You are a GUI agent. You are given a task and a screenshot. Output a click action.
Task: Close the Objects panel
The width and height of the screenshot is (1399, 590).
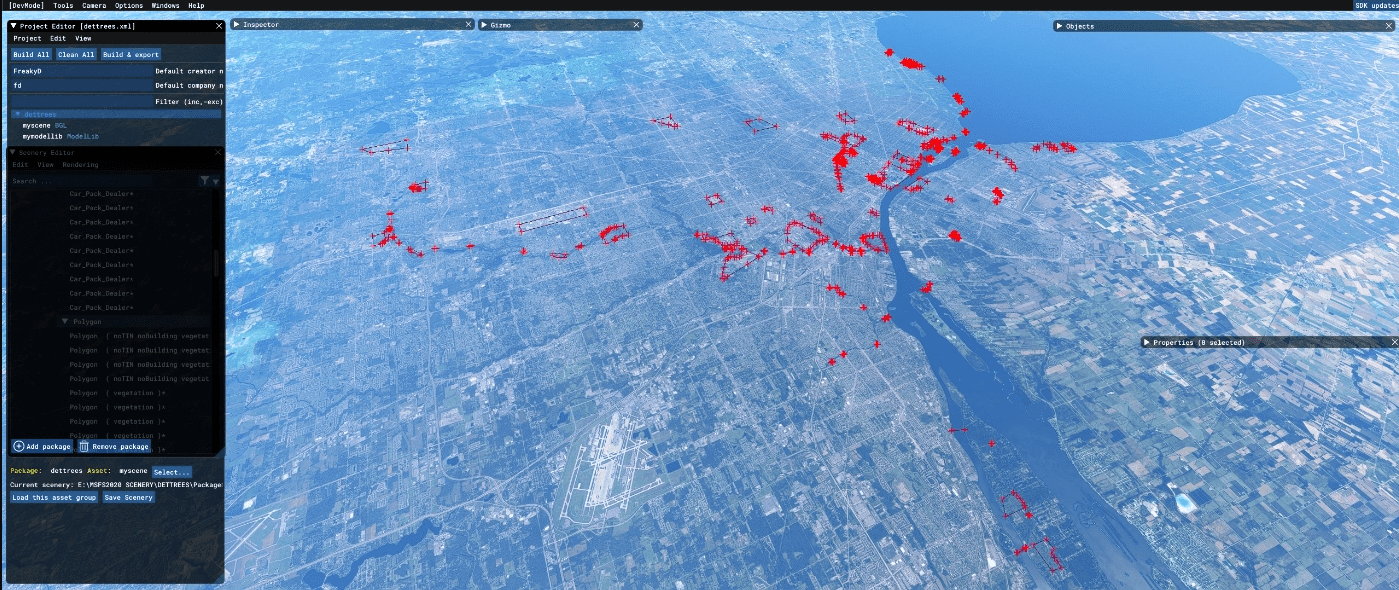click(x=1394, y=26)
